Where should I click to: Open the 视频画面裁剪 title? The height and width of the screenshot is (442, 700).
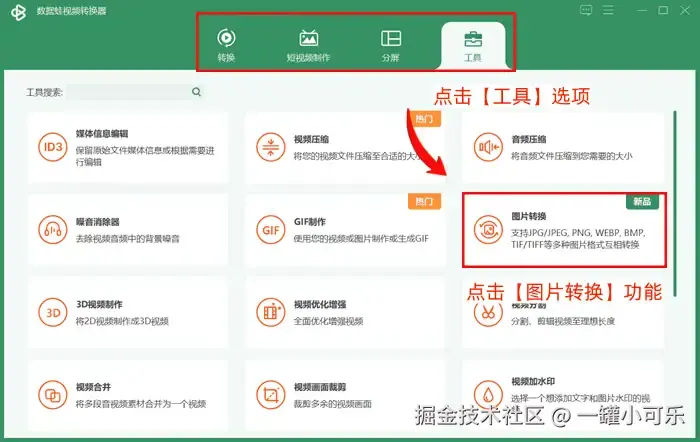[x=320, y=387]
